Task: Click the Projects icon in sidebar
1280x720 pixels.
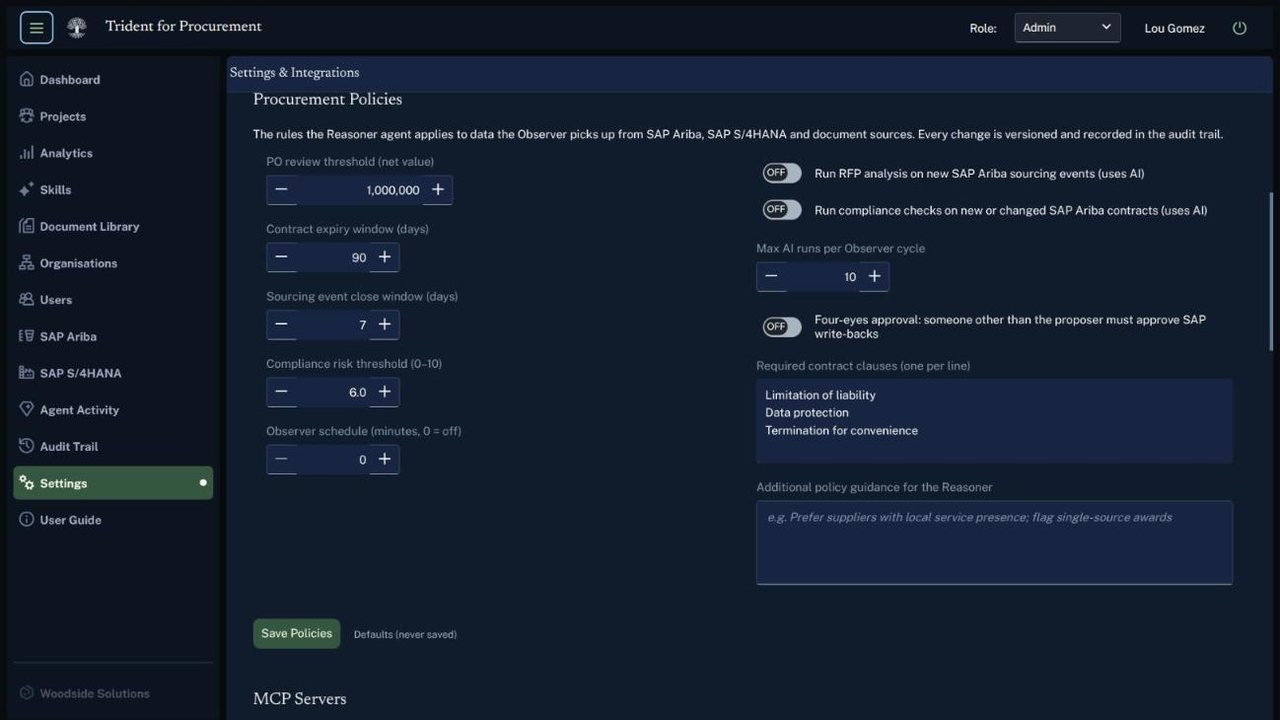Action: [x=27, y=116]
